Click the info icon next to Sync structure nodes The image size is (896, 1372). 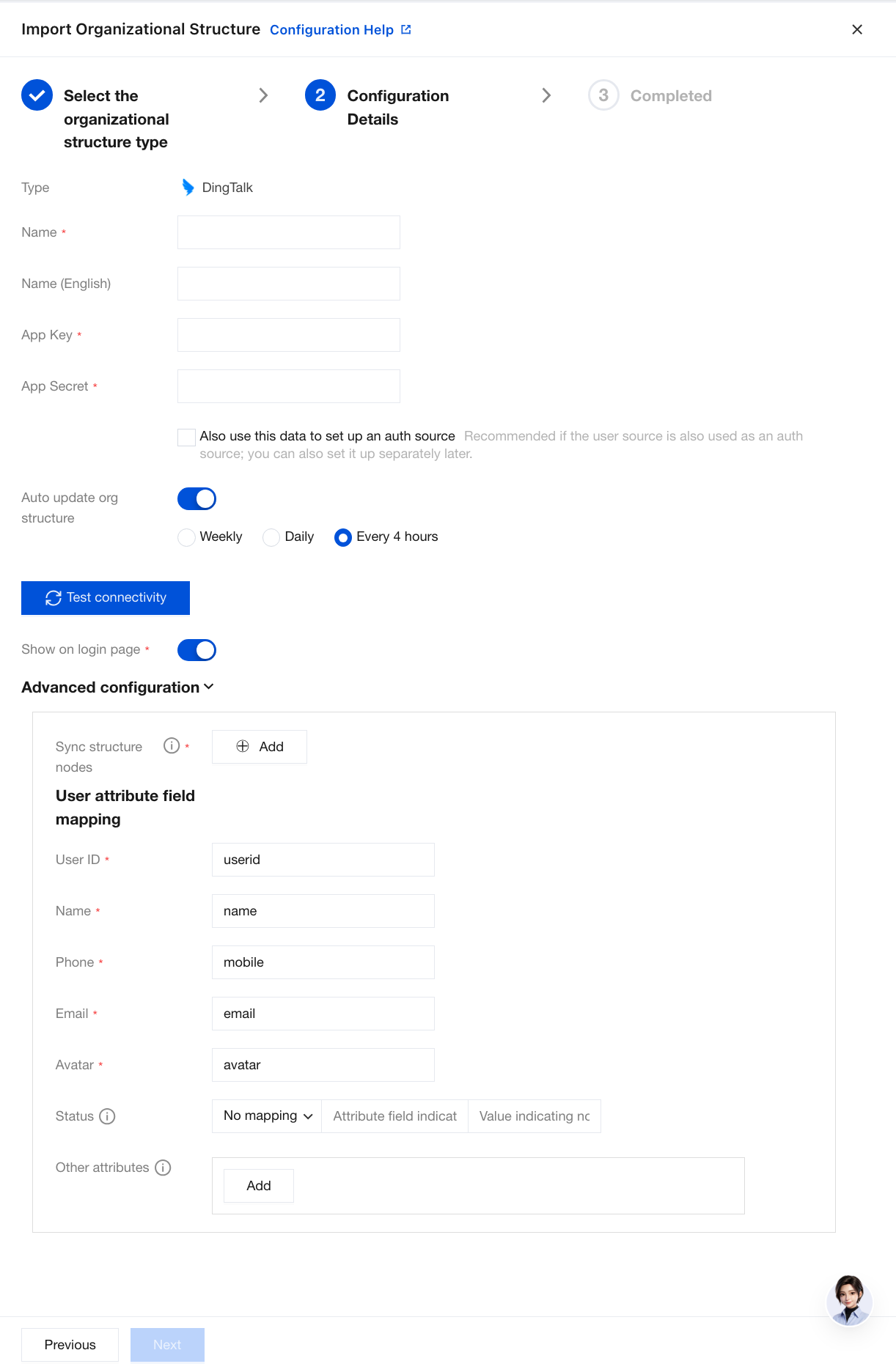[x=172, y=745]
